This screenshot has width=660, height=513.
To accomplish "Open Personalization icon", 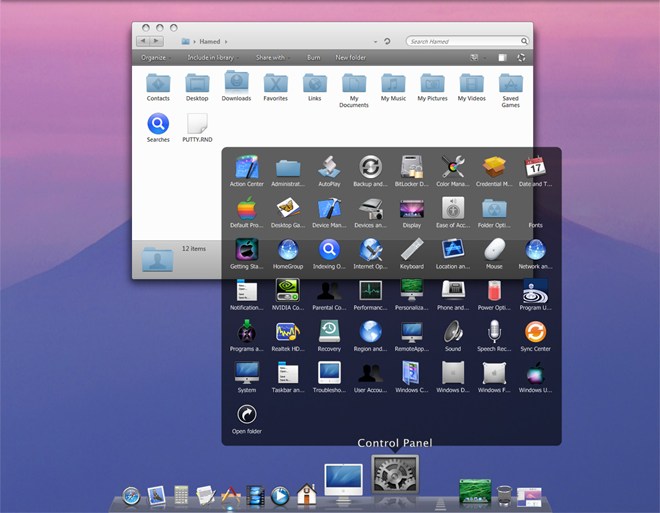I will (x=412, y=290).
